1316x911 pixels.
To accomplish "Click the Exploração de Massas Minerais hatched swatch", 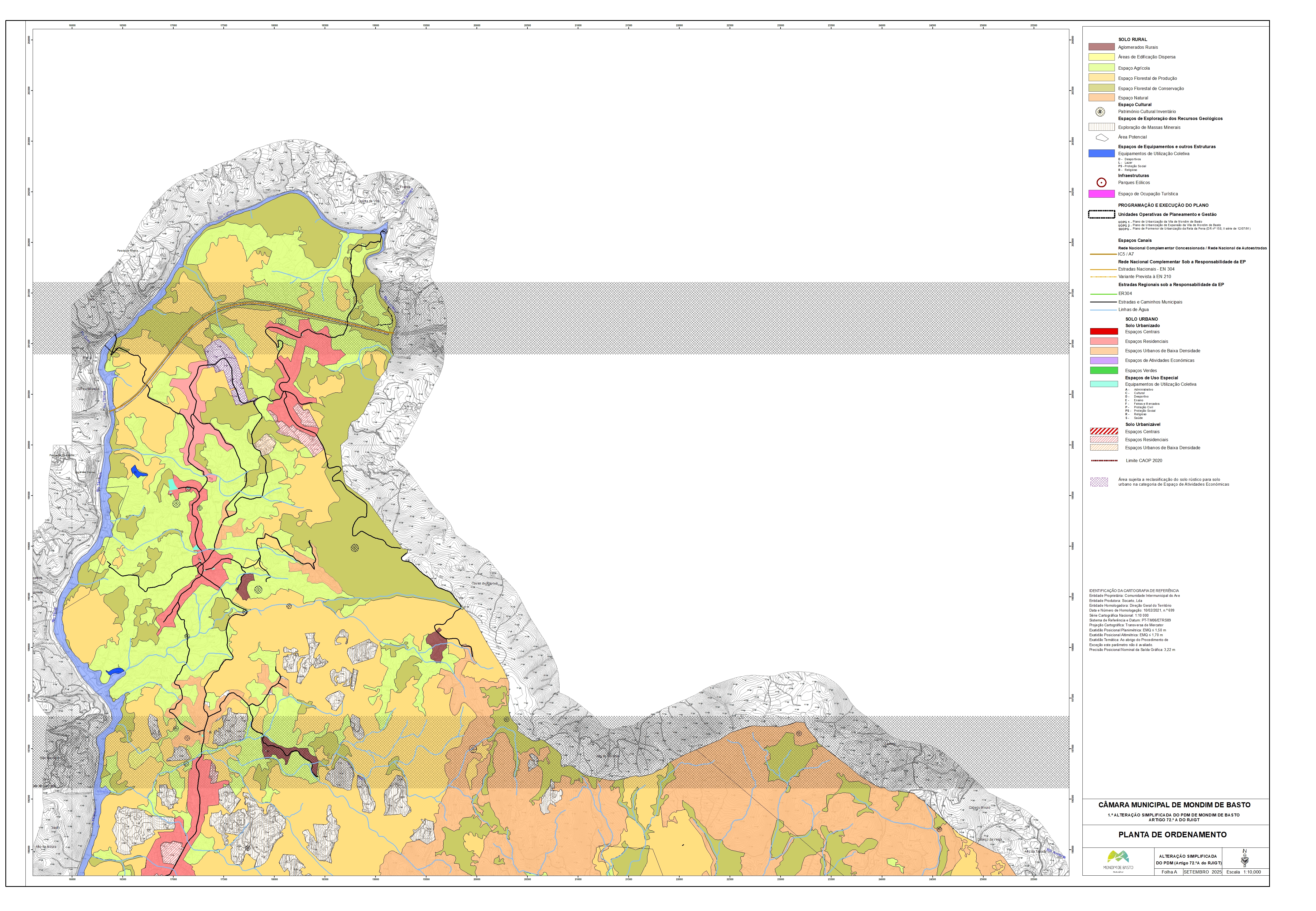I will click(x=1101, y=127).
